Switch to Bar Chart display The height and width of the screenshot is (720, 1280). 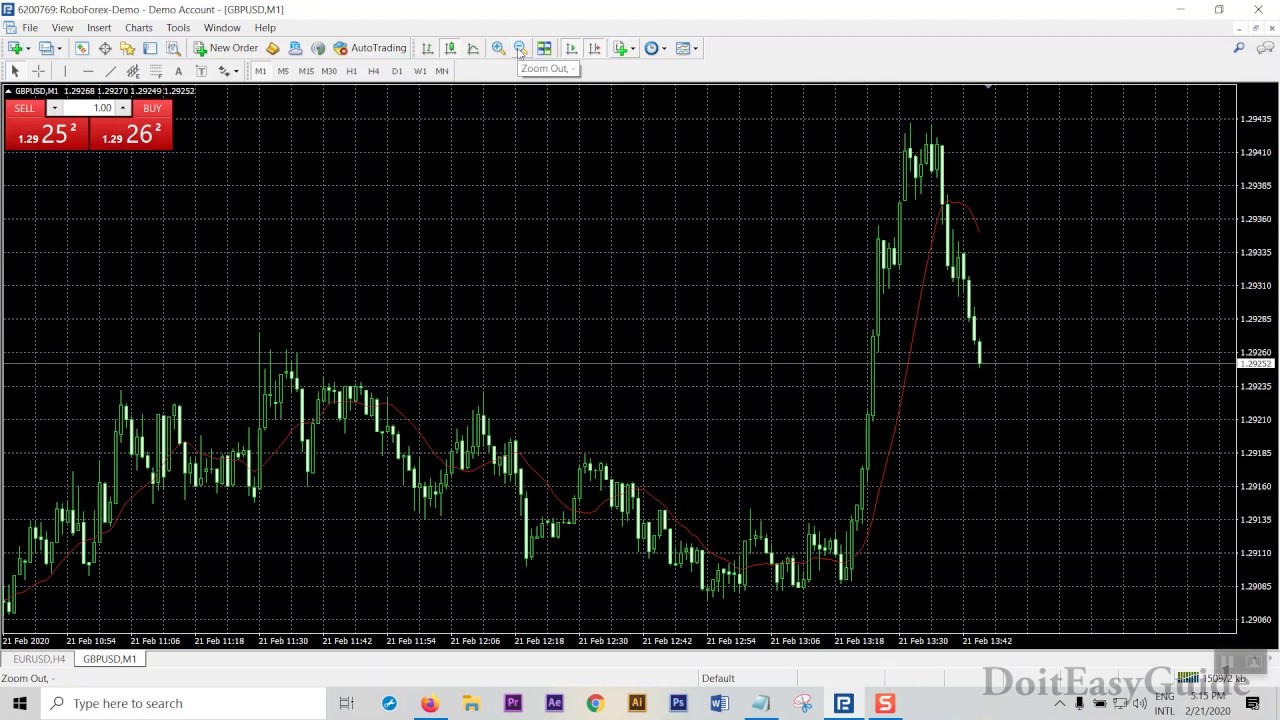[x=427, y=48]
